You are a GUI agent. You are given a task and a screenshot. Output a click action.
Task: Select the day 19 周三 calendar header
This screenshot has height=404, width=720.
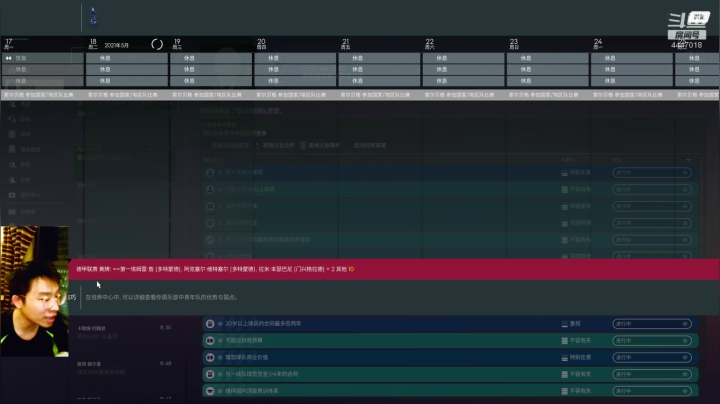(177, 44)
